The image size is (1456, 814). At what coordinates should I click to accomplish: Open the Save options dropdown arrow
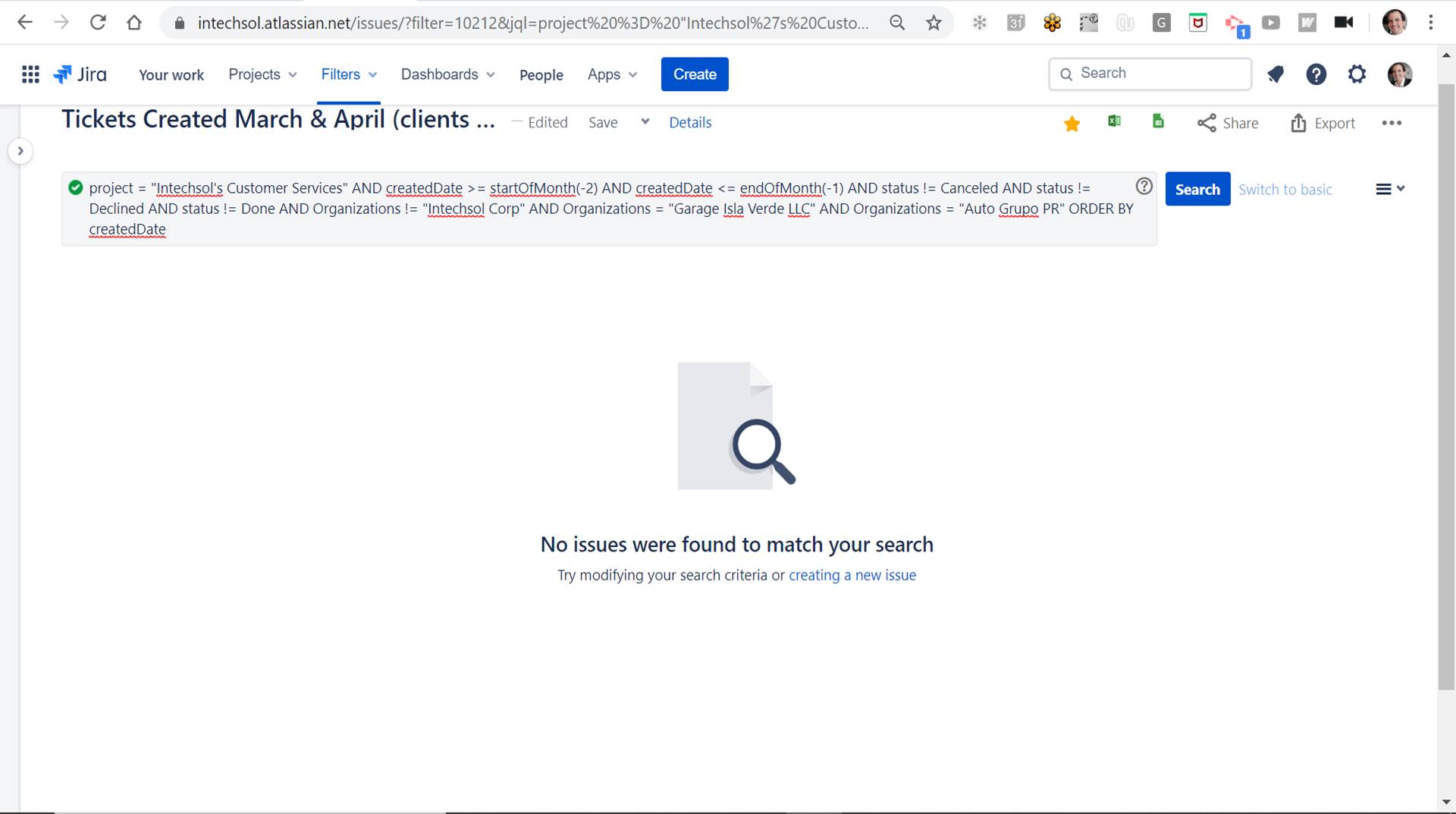[x=645, y=121]
